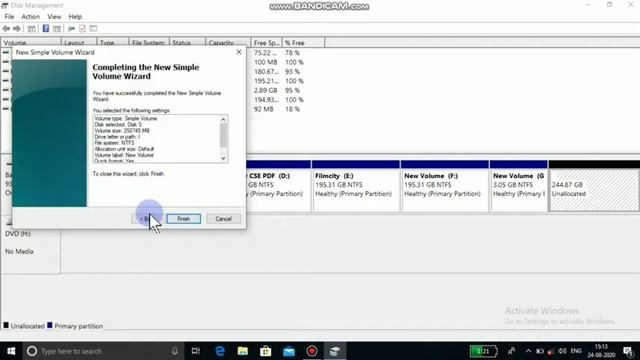Click the document-page icon in the toolbar
This screenshot has width=640, height=360.
pyautogui.click(x=82, y=29)
